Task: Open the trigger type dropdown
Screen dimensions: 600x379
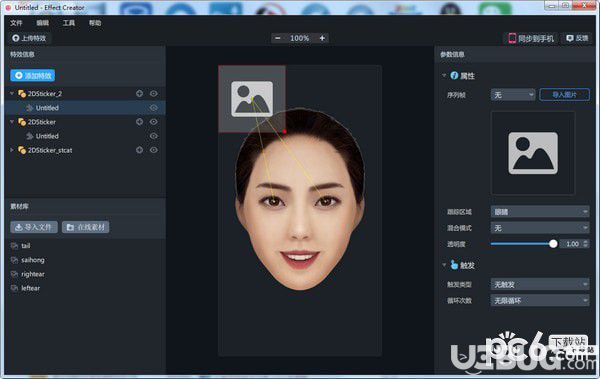Action: [x=540, y=284]
